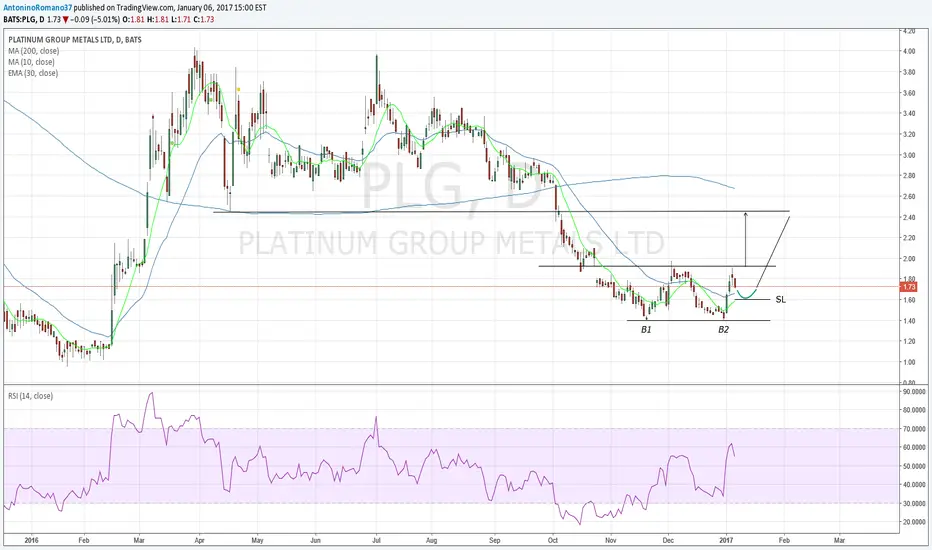
Task: Open the AntoninoRomano37 author profile link
Action: coord(38,8)
